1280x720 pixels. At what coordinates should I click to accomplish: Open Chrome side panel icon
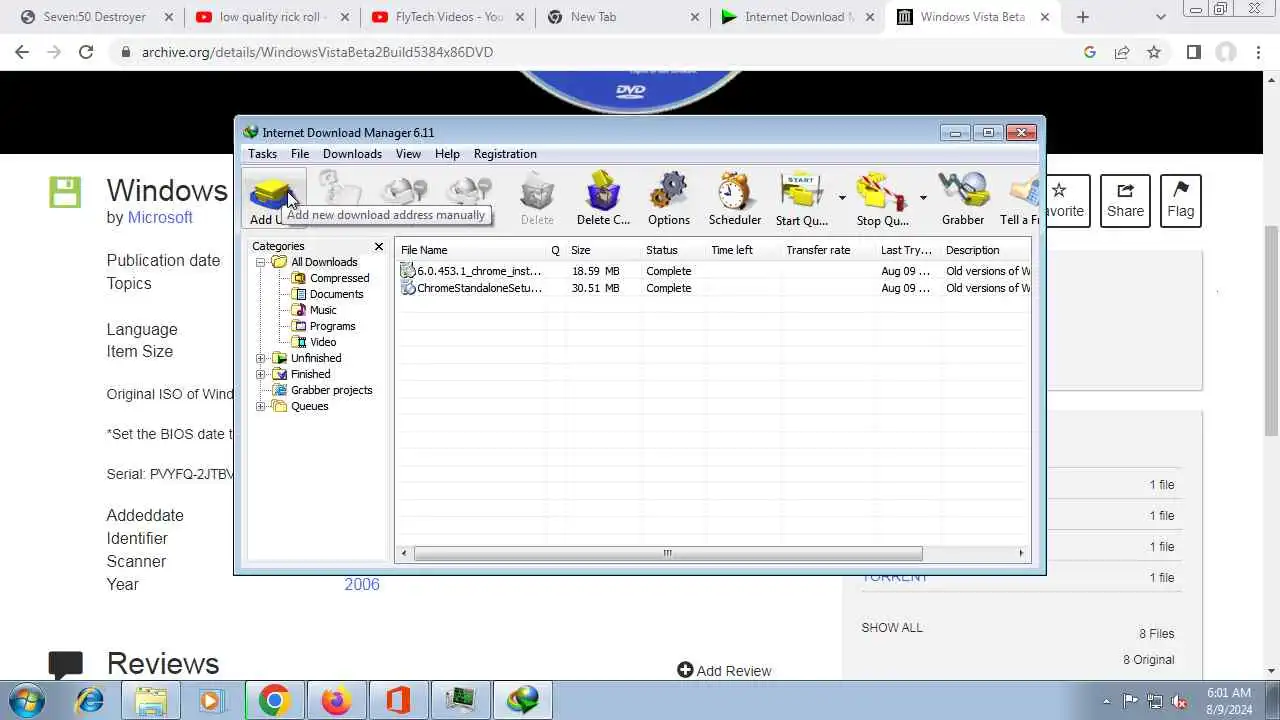1193,52
